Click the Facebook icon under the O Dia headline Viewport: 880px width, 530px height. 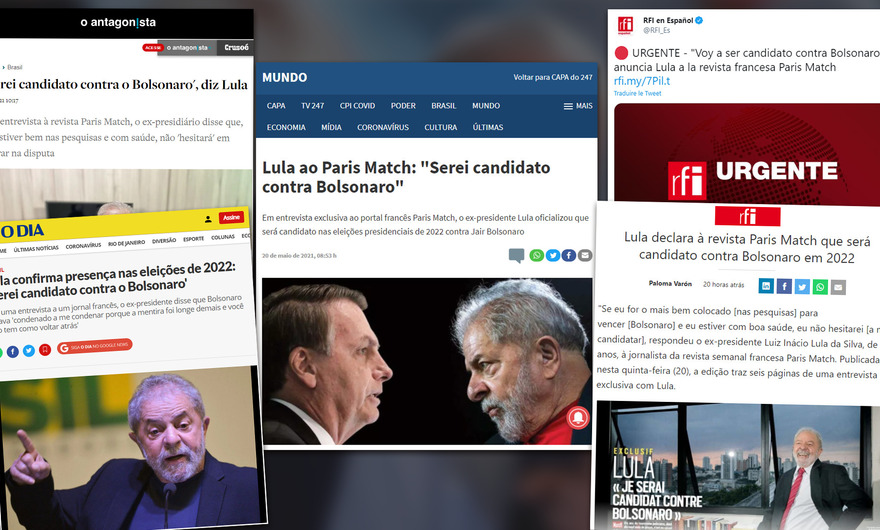coord(12,352)
